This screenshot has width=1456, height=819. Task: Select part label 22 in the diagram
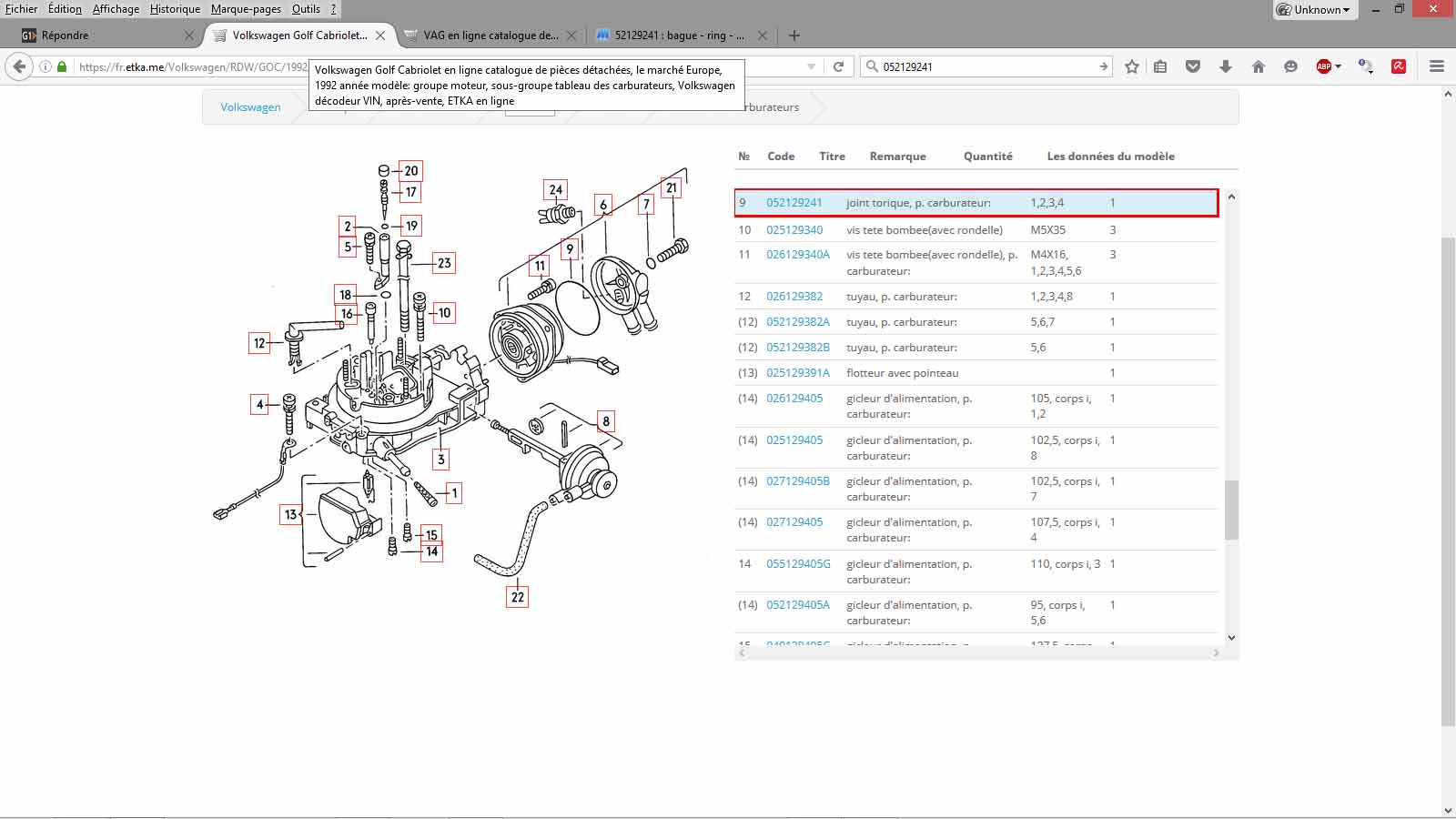(x=518, y=597)
